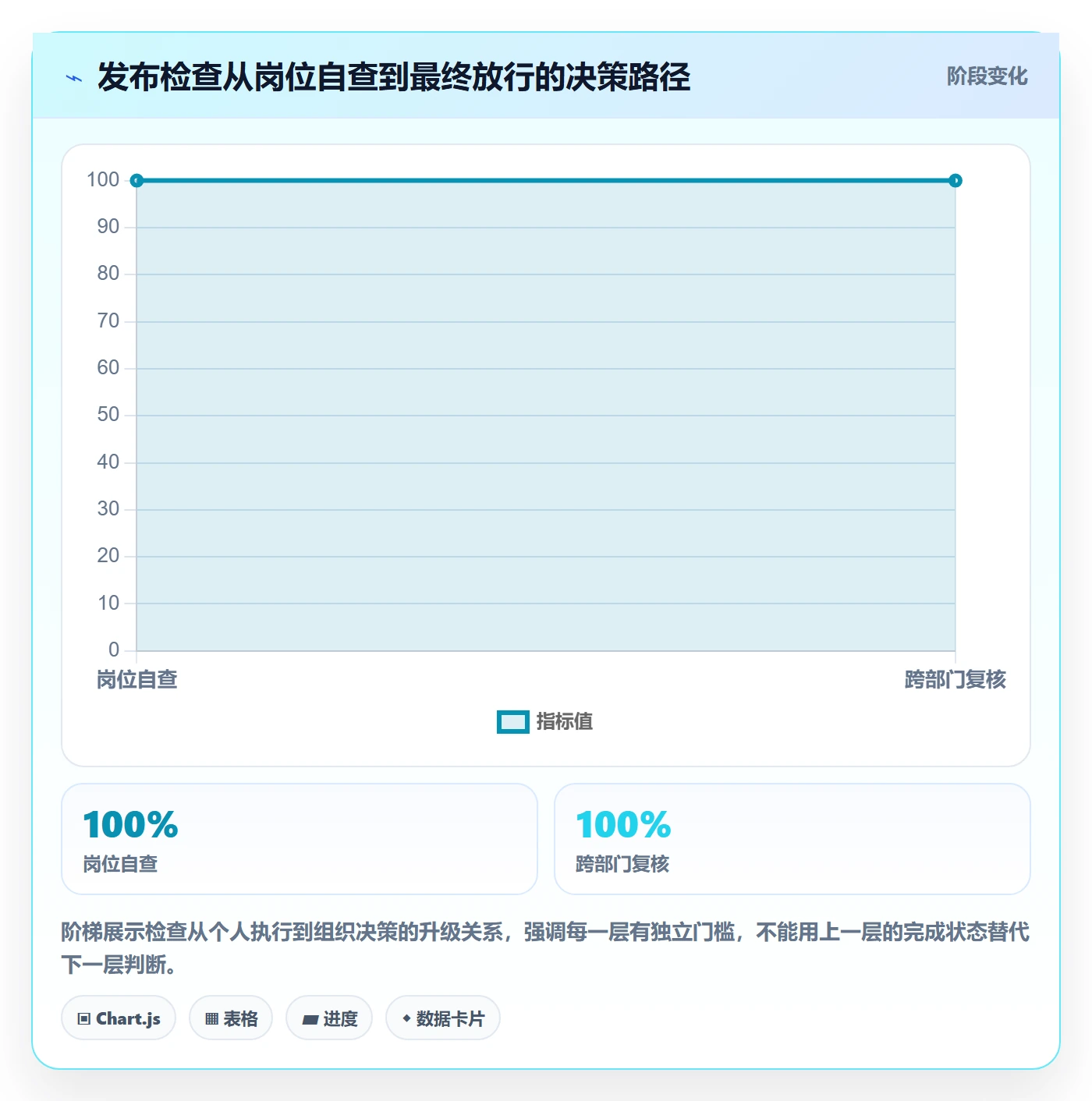Click the 跨部门复核 caption in the stat card

[x=623, y=864]
